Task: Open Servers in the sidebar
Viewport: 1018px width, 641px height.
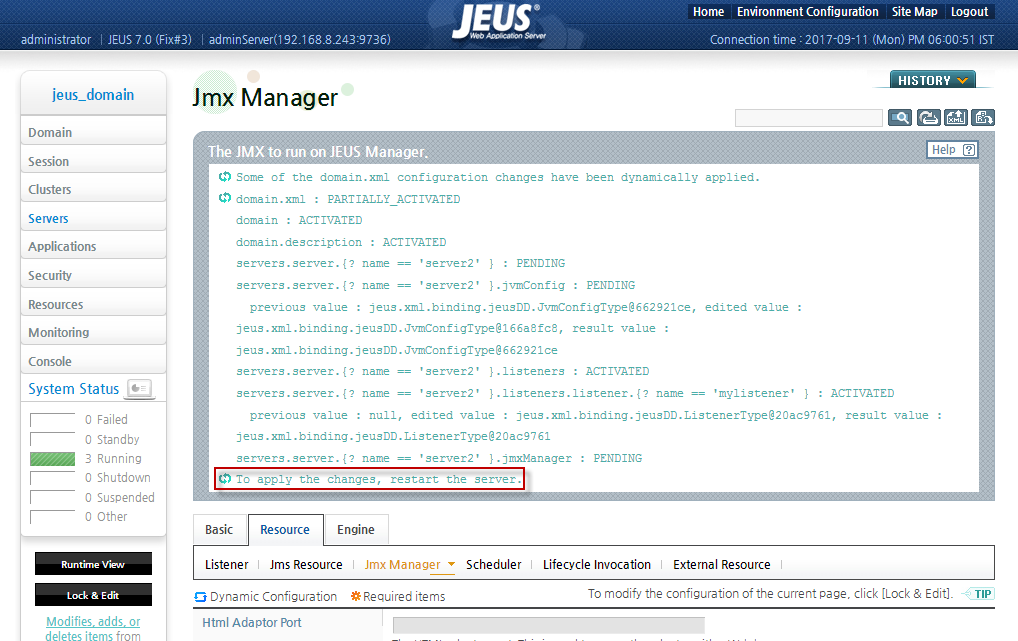Action: pos(93,218)
